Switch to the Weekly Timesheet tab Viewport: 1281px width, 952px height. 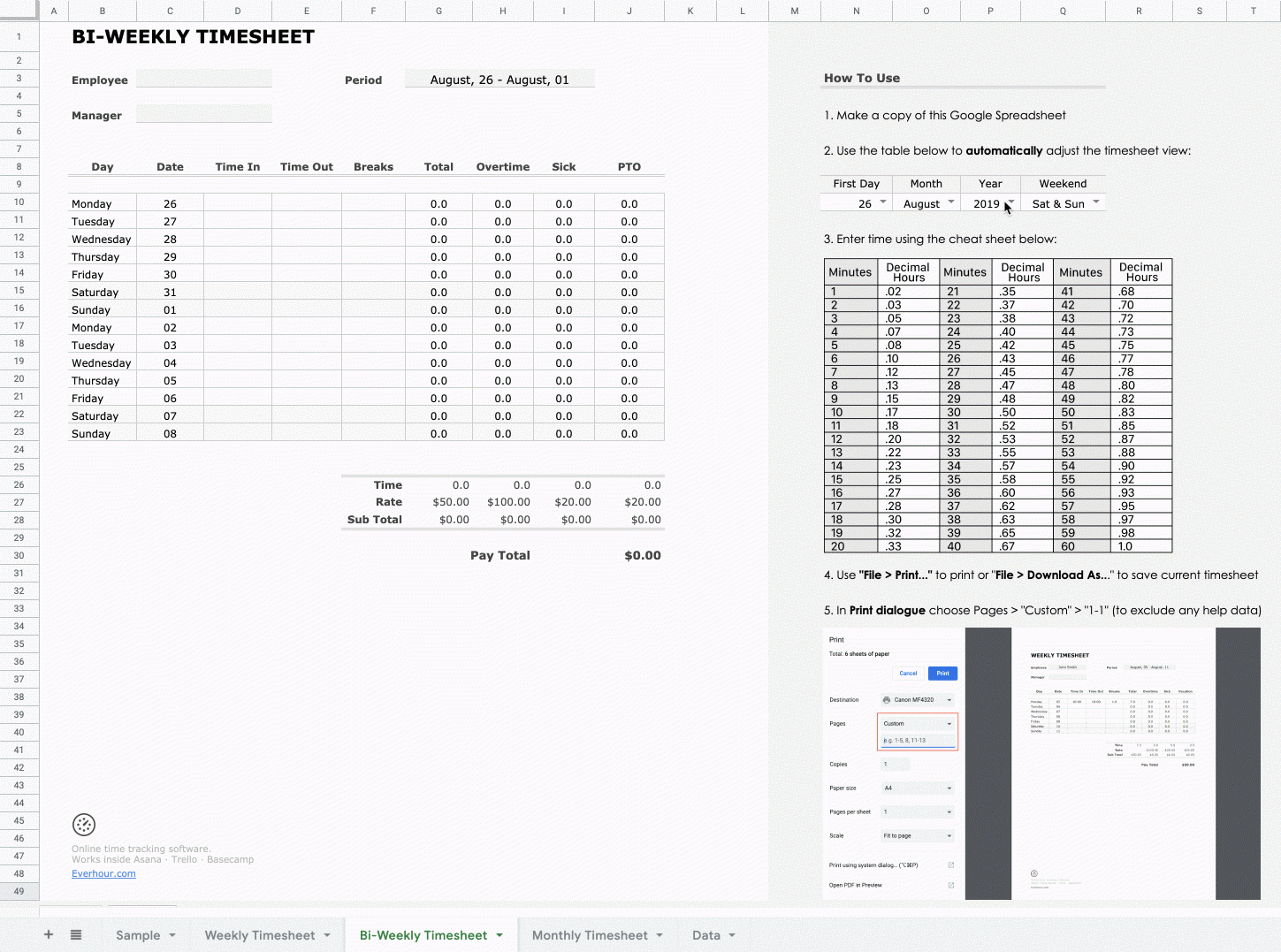tap(260, 934)
